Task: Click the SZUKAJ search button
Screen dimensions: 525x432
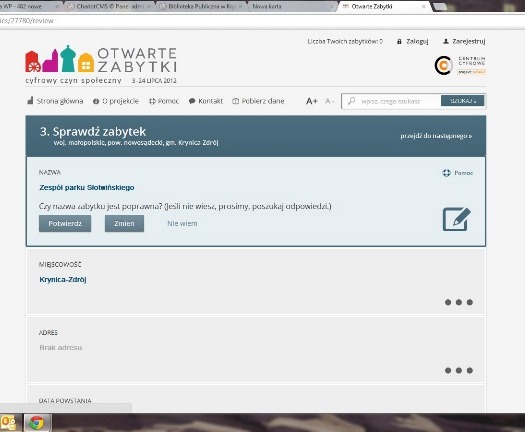Action: (x=462, y=101)
